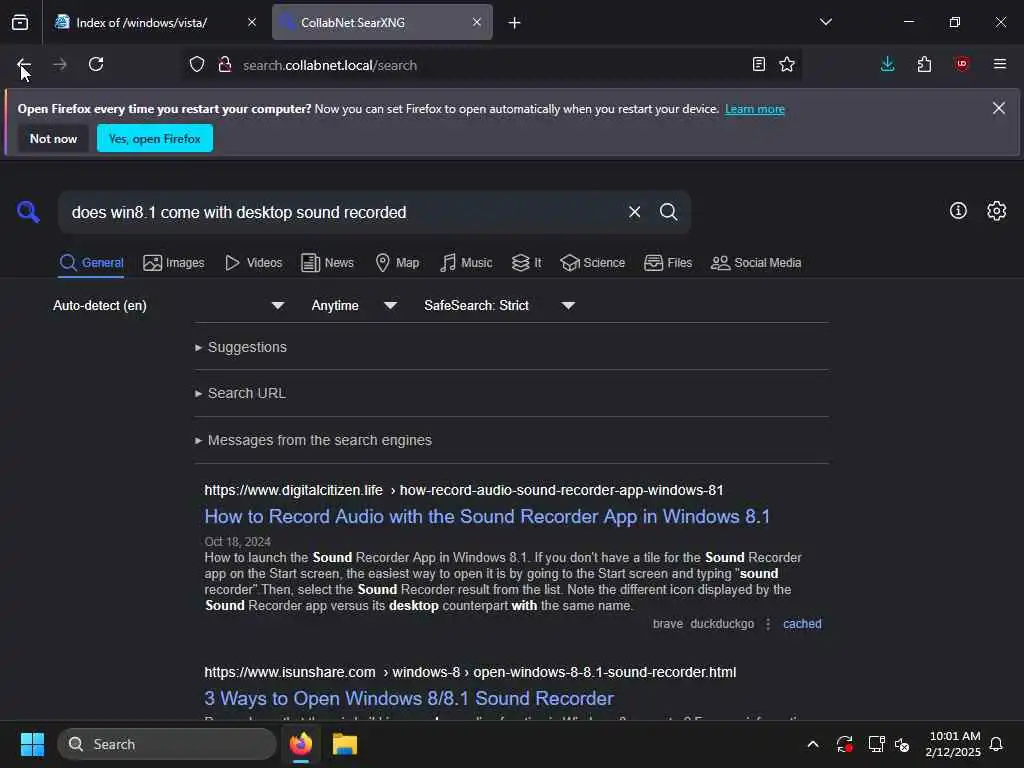This screenshot has height=768, width=1024.
Task: Open the tracking protection shield icon
Action: [197, 65]
